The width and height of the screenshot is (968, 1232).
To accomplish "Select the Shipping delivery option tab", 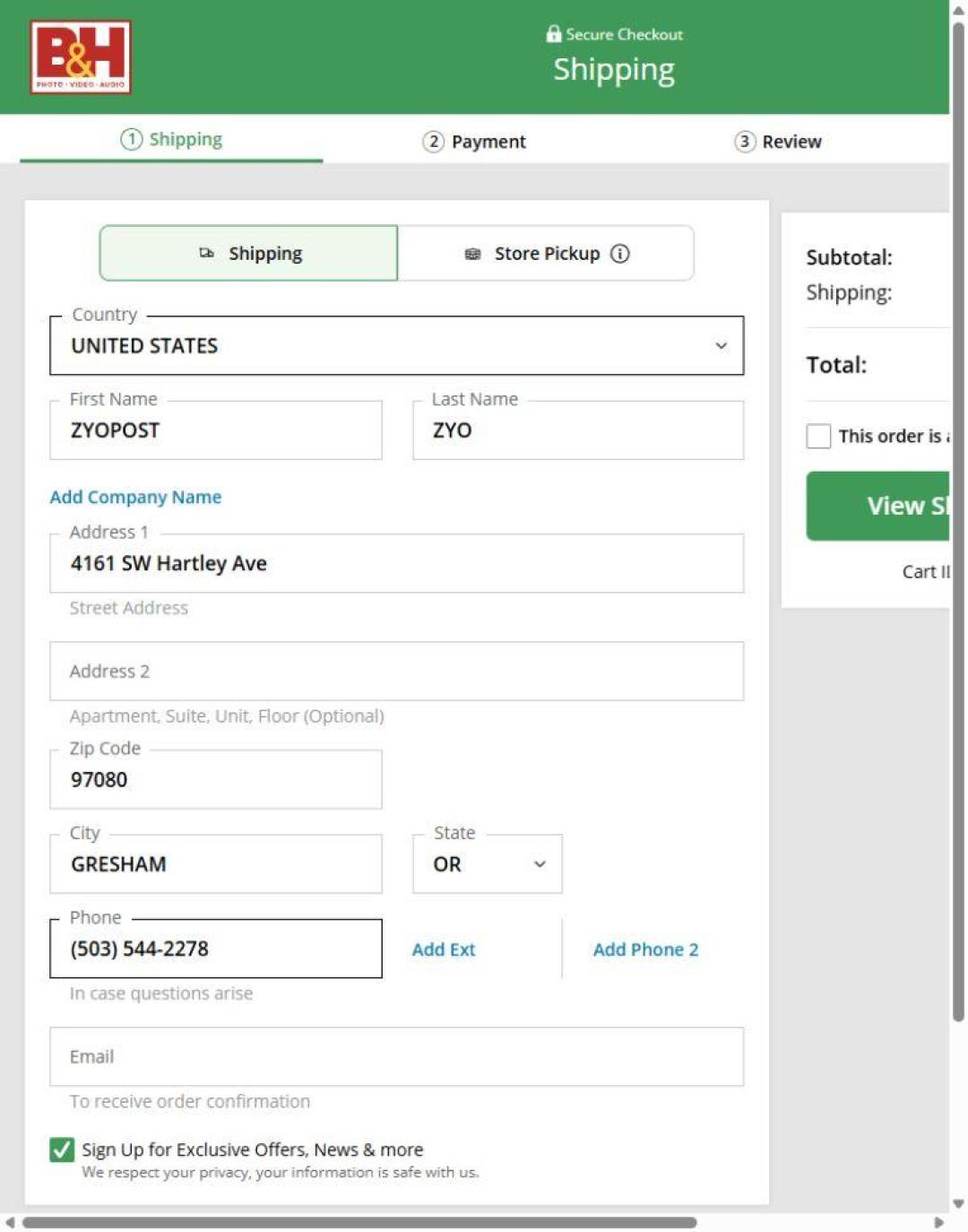I will click(x=248, y=253).
